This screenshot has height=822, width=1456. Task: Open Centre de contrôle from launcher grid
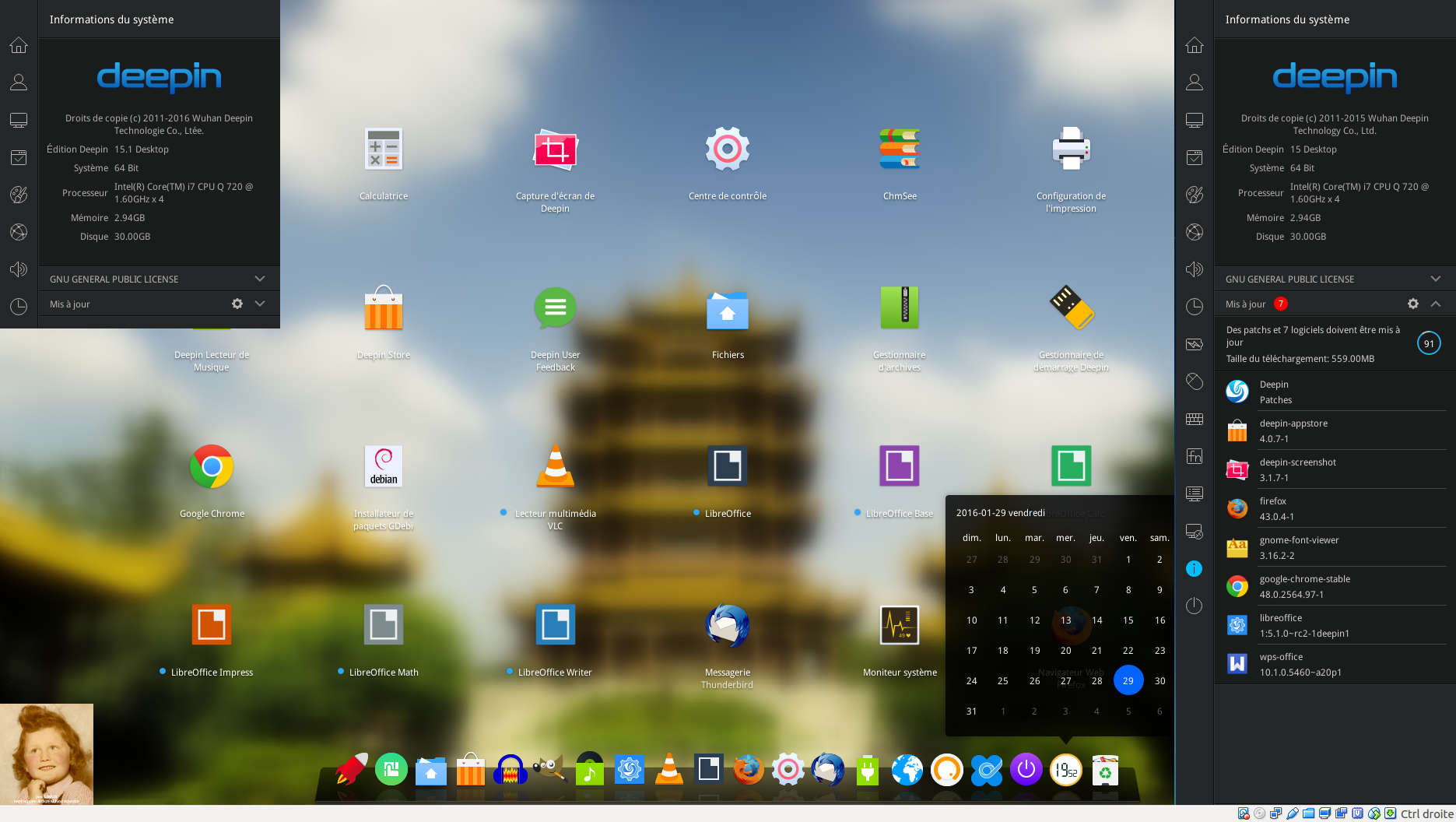click(728, 149)
